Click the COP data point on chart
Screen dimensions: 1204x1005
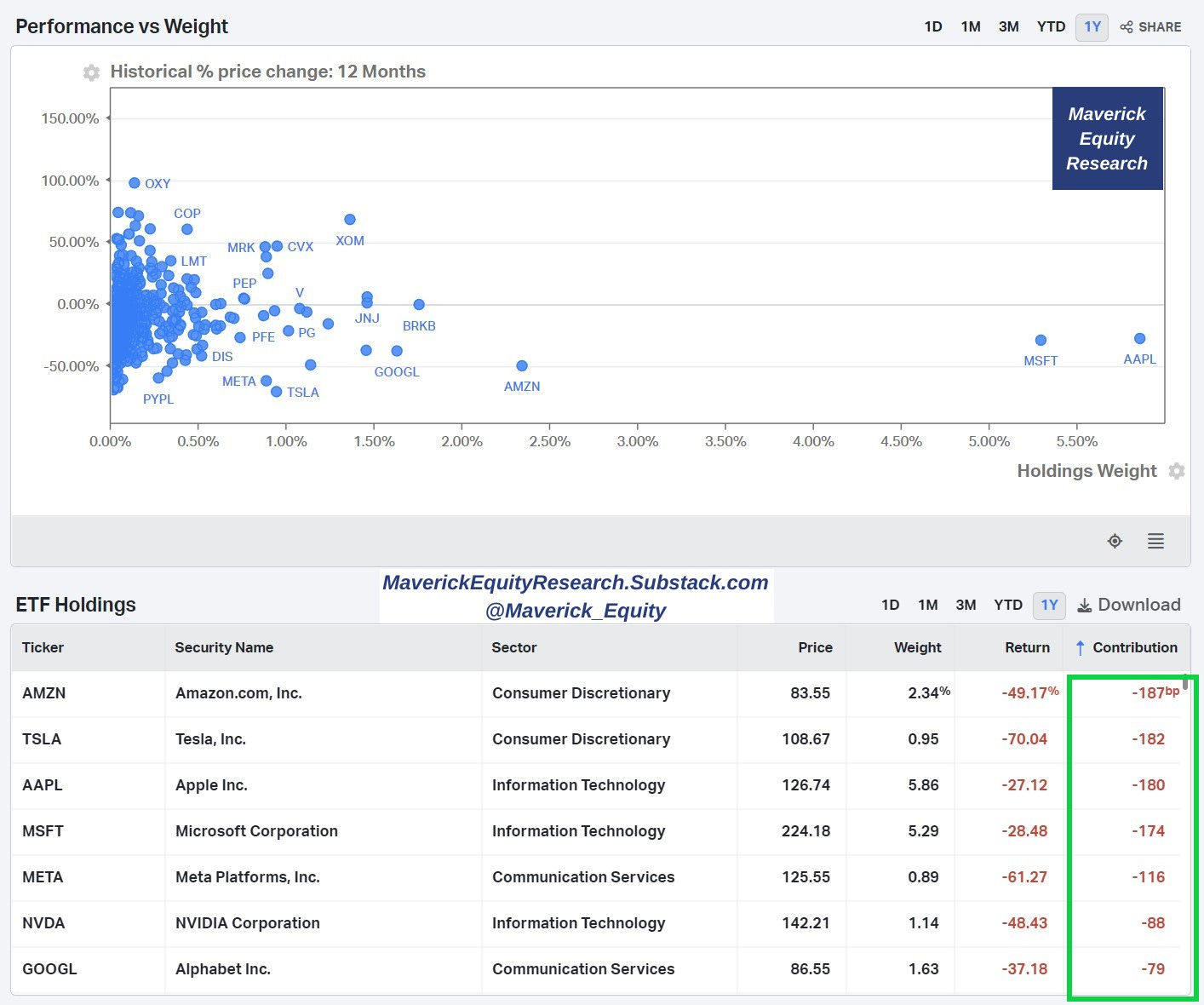(x=186, y=229)
